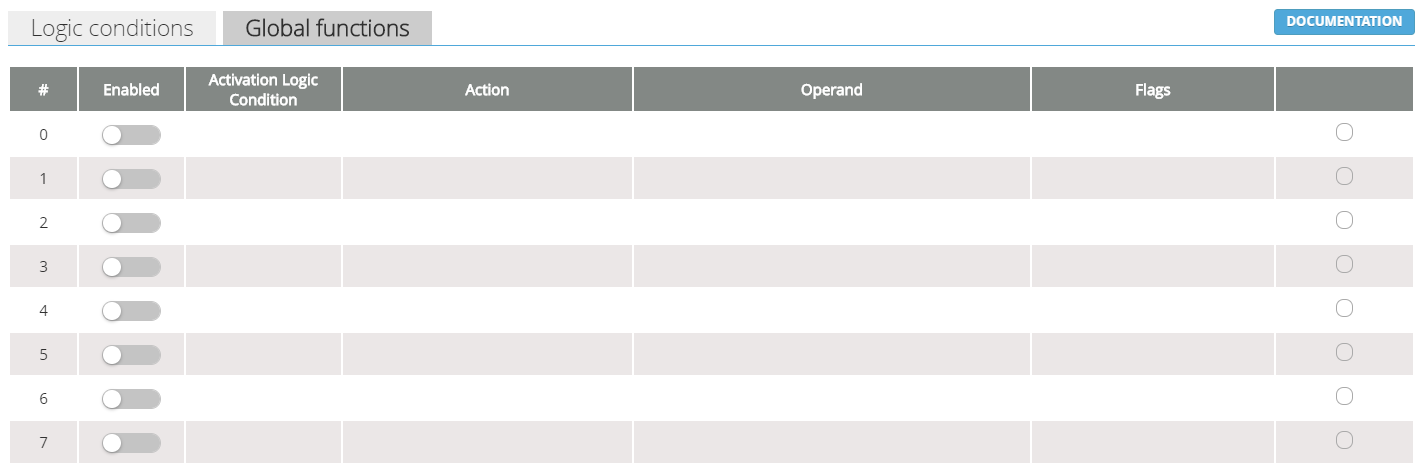Select the Global functions tab

point(327,28)
